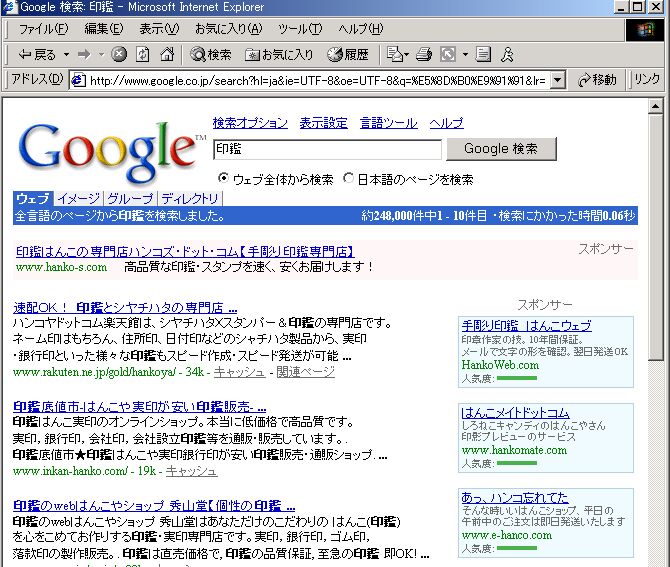Click the Print icon in toolbar
This screenshot has width=670, height=567.
423,54
